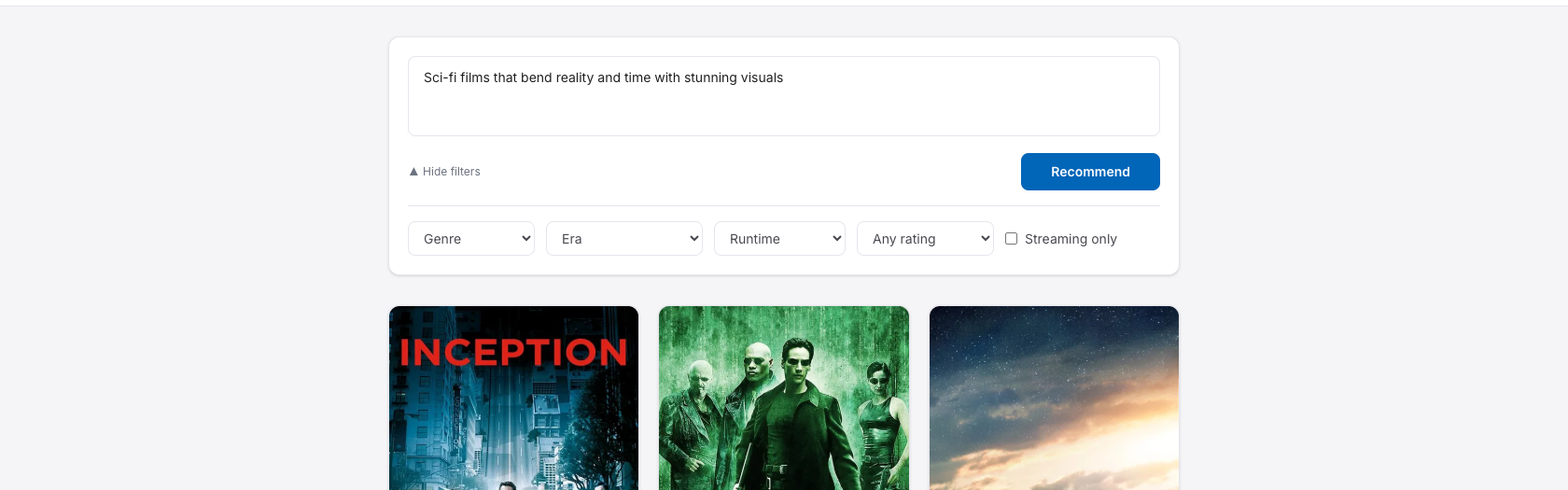Select the green Matrix poster card

(x=784, y=399)
